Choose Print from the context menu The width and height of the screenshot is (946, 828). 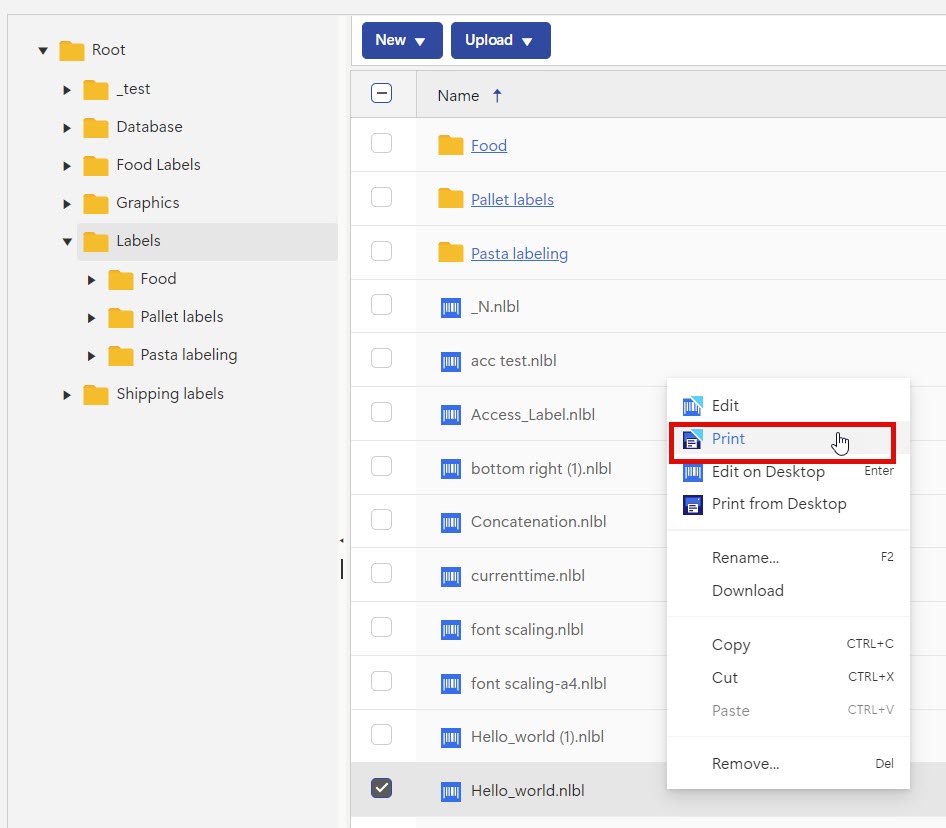click(728, 439)
